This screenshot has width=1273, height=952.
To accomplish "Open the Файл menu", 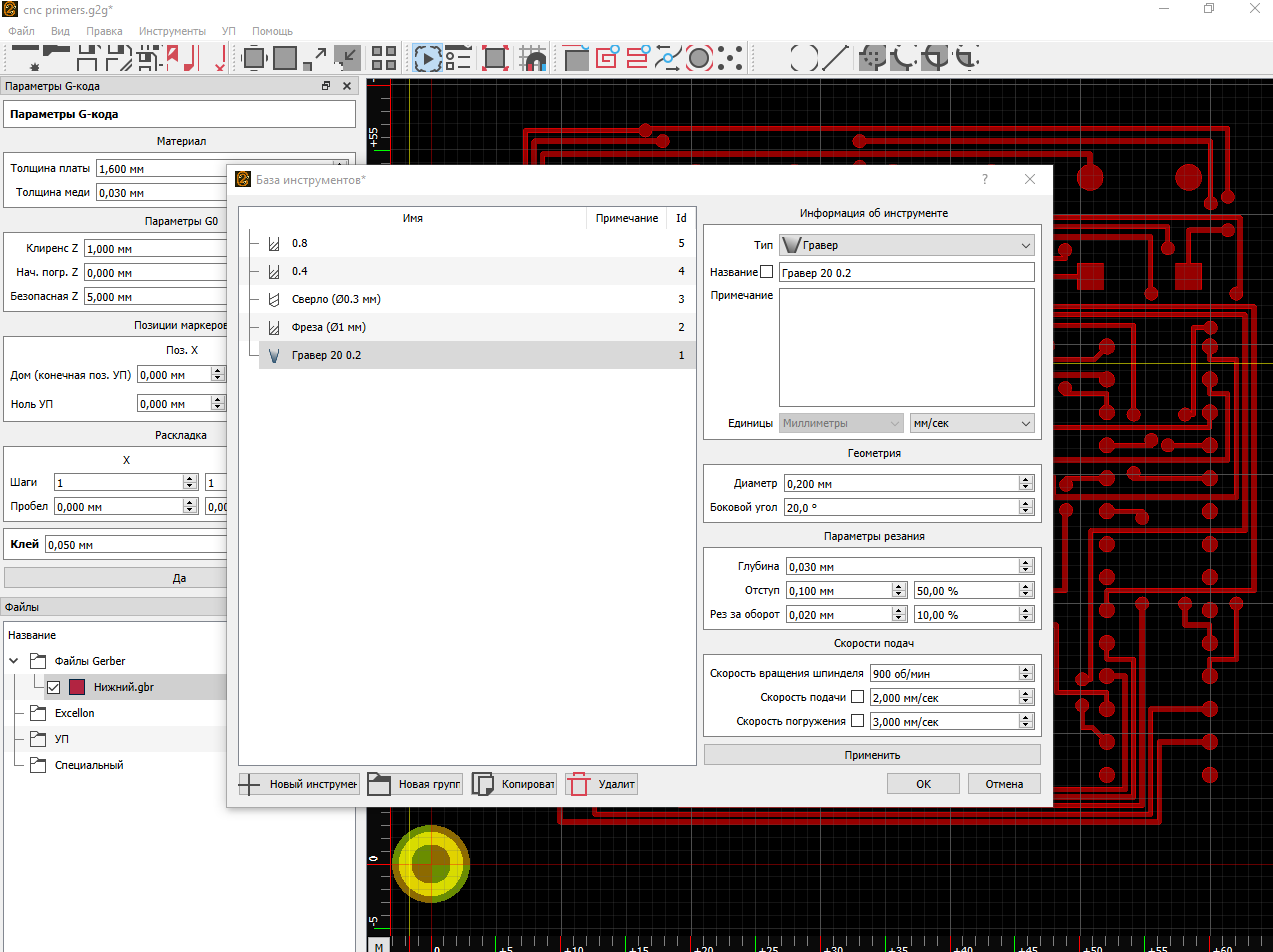I will 21,31.
